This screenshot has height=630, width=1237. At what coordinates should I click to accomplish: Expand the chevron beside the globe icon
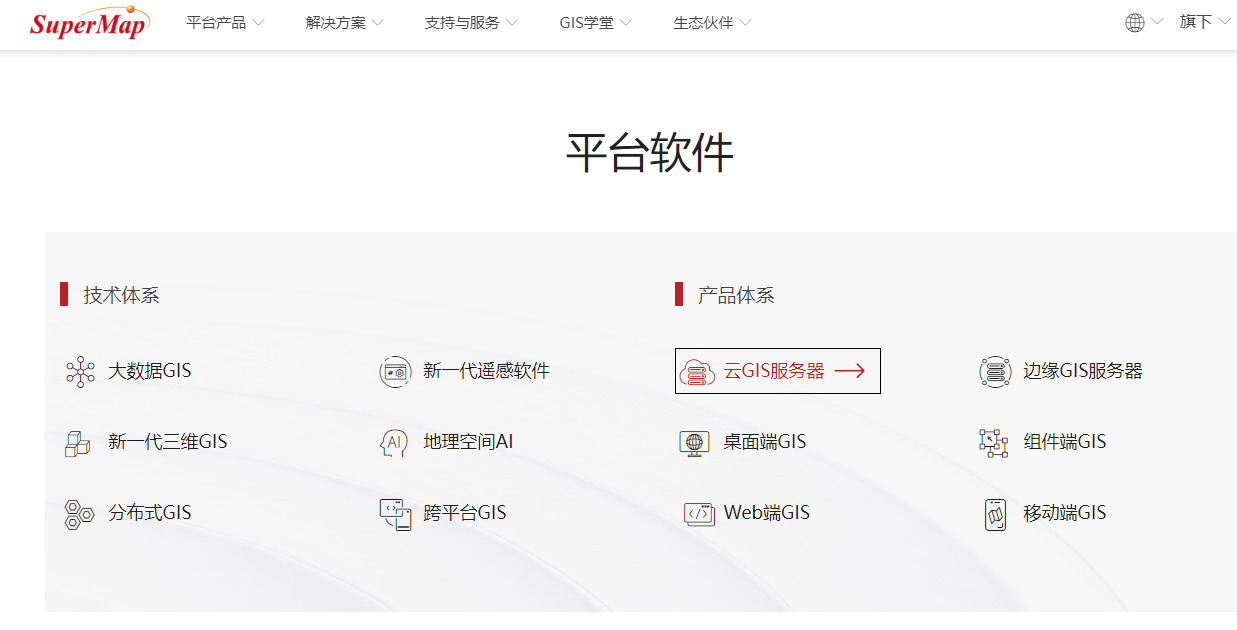pos(1157,21)
